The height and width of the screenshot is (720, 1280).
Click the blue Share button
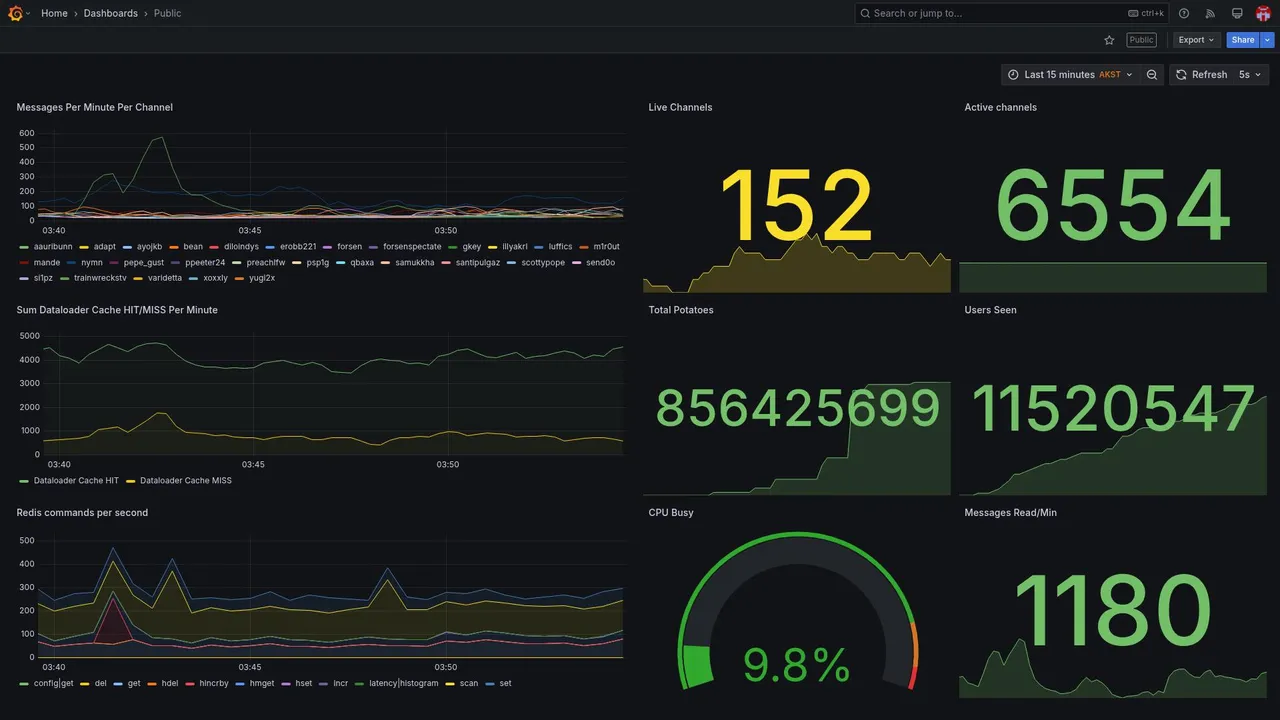click(1243, 40)
